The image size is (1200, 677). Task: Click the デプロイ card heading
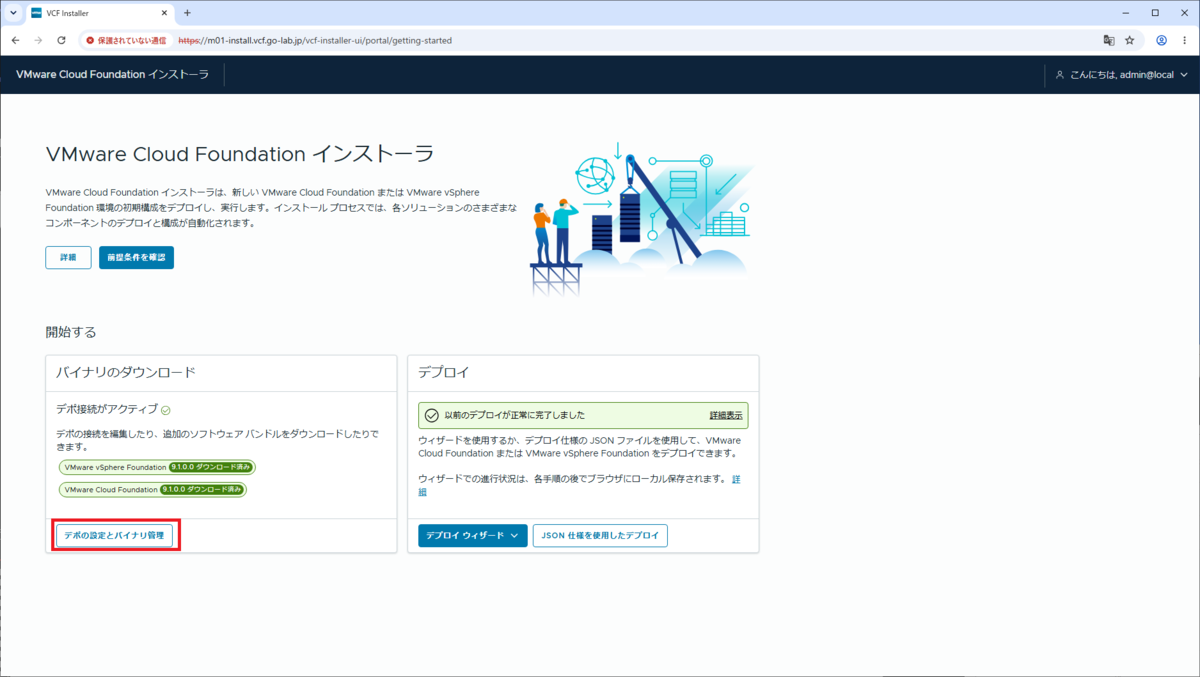pos(443,372)
